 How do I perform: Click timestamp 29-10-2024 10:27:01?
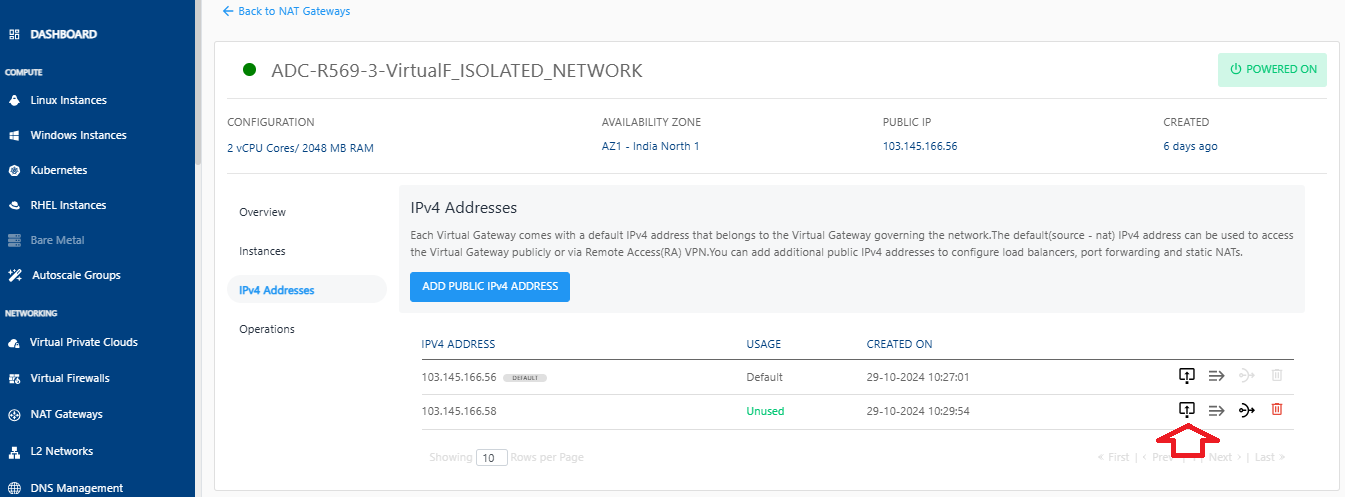[x=918, y=377]
